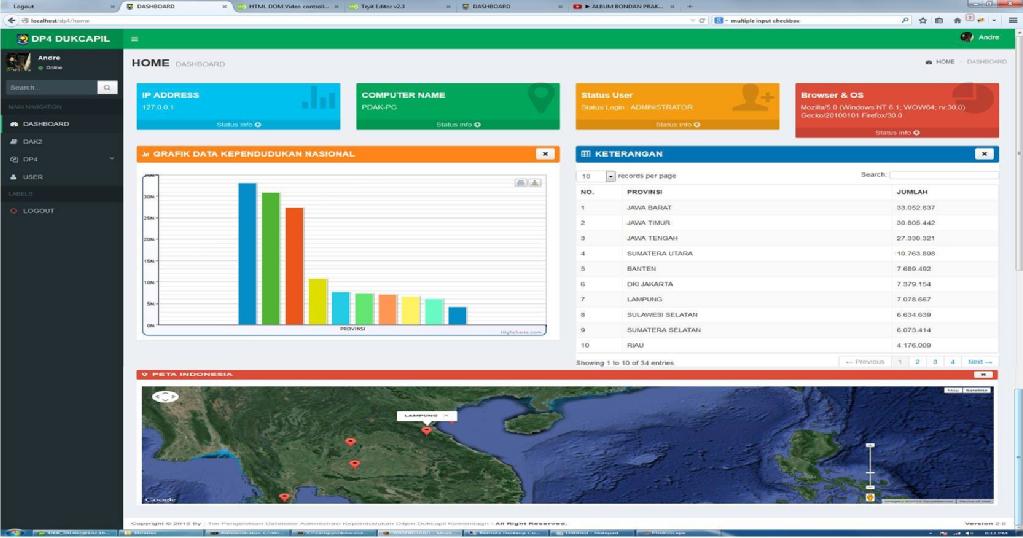
Task: Click the Firefox home icon
Action: pos(957,20)
